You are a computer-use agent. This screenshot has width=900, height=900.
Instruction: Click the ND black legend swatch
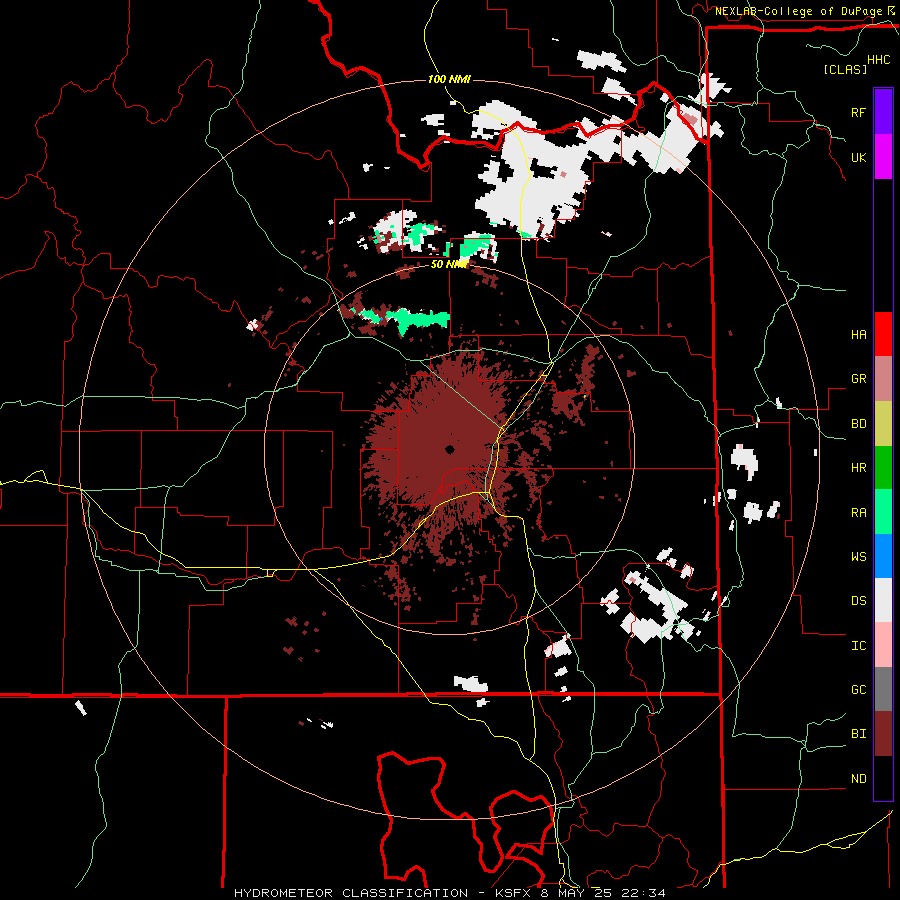883,778
